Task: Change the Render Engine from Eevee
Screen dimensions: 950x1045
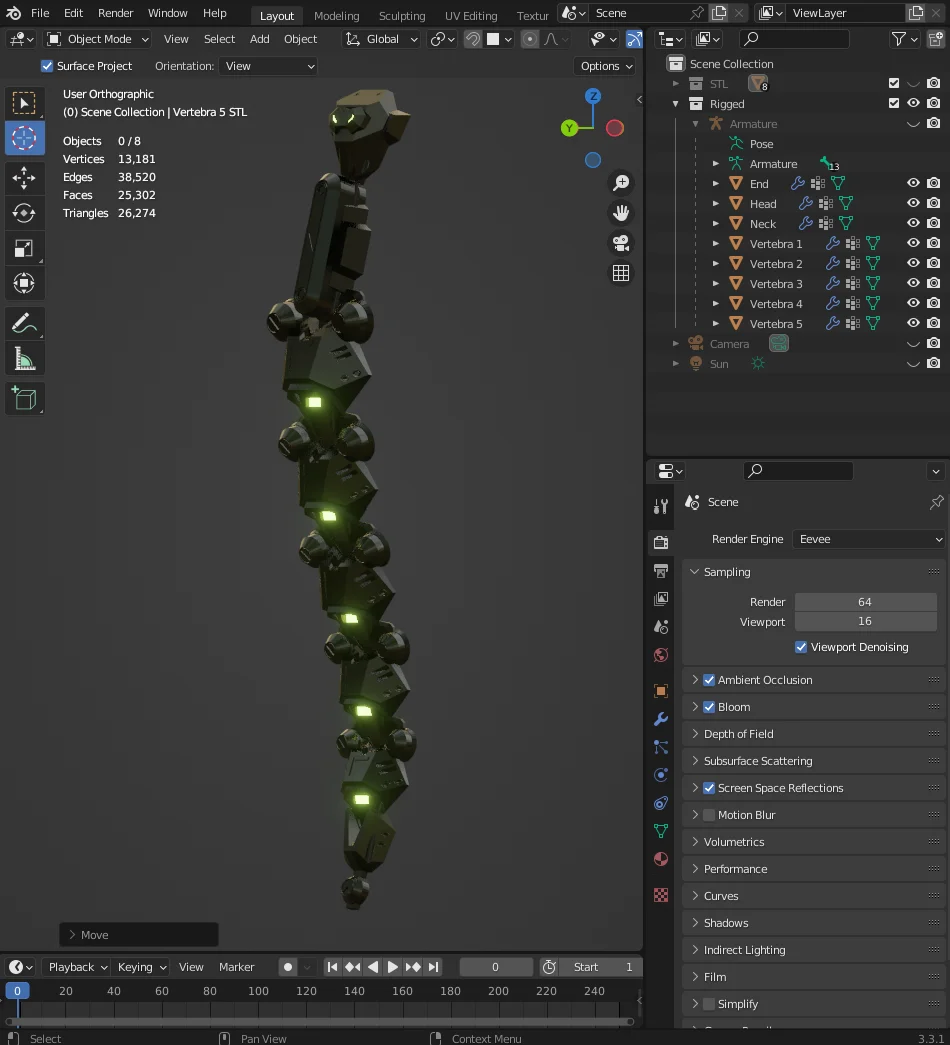Action: pyautogui.click(x=868, y=539)
